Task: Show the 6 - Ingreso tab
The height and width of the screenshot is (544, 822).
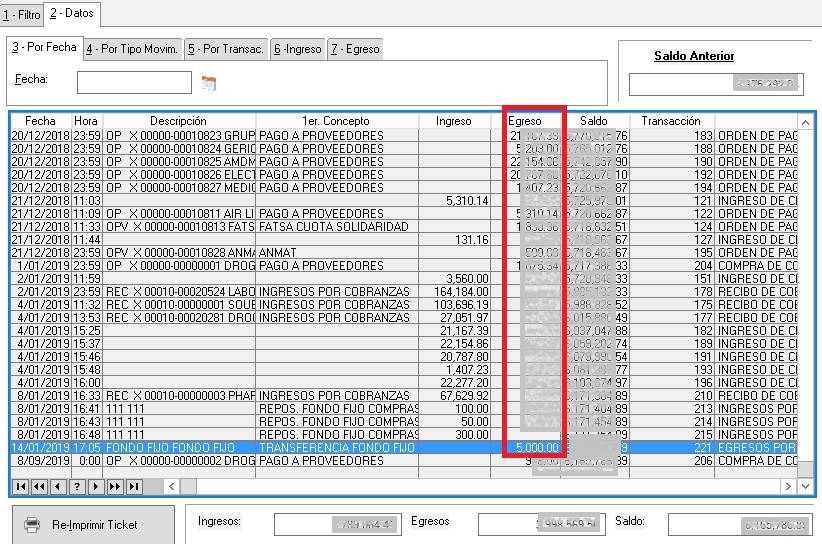Action: 298,49
